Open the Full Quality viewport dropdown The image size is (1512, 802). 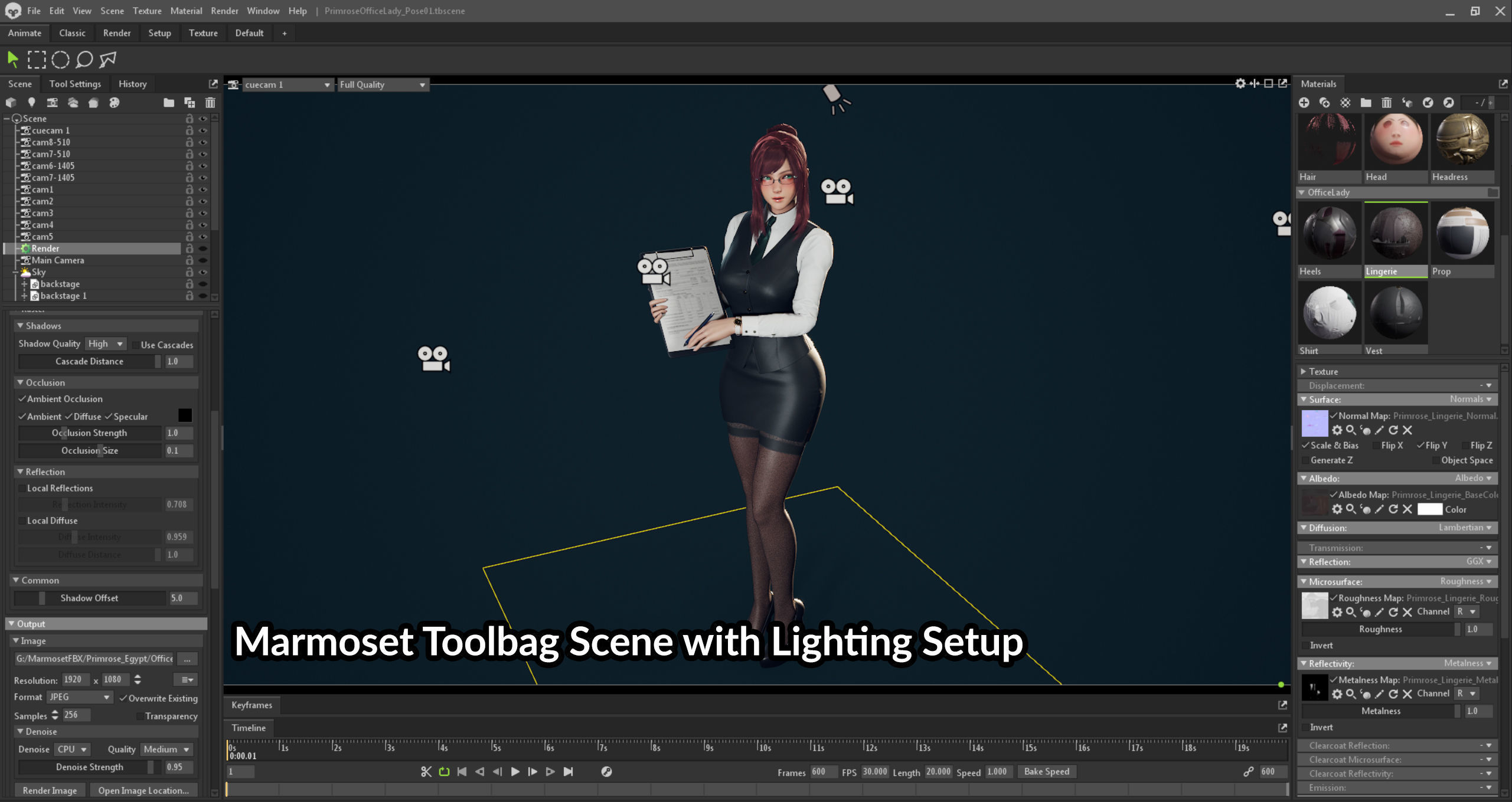click(x=382, y=85)
